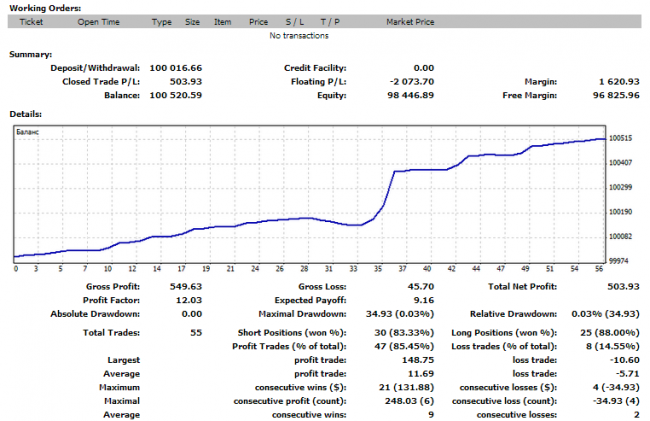This screenshot has height=421, width=650.
Task: Click the Size column header
Action: pos(192,21)
